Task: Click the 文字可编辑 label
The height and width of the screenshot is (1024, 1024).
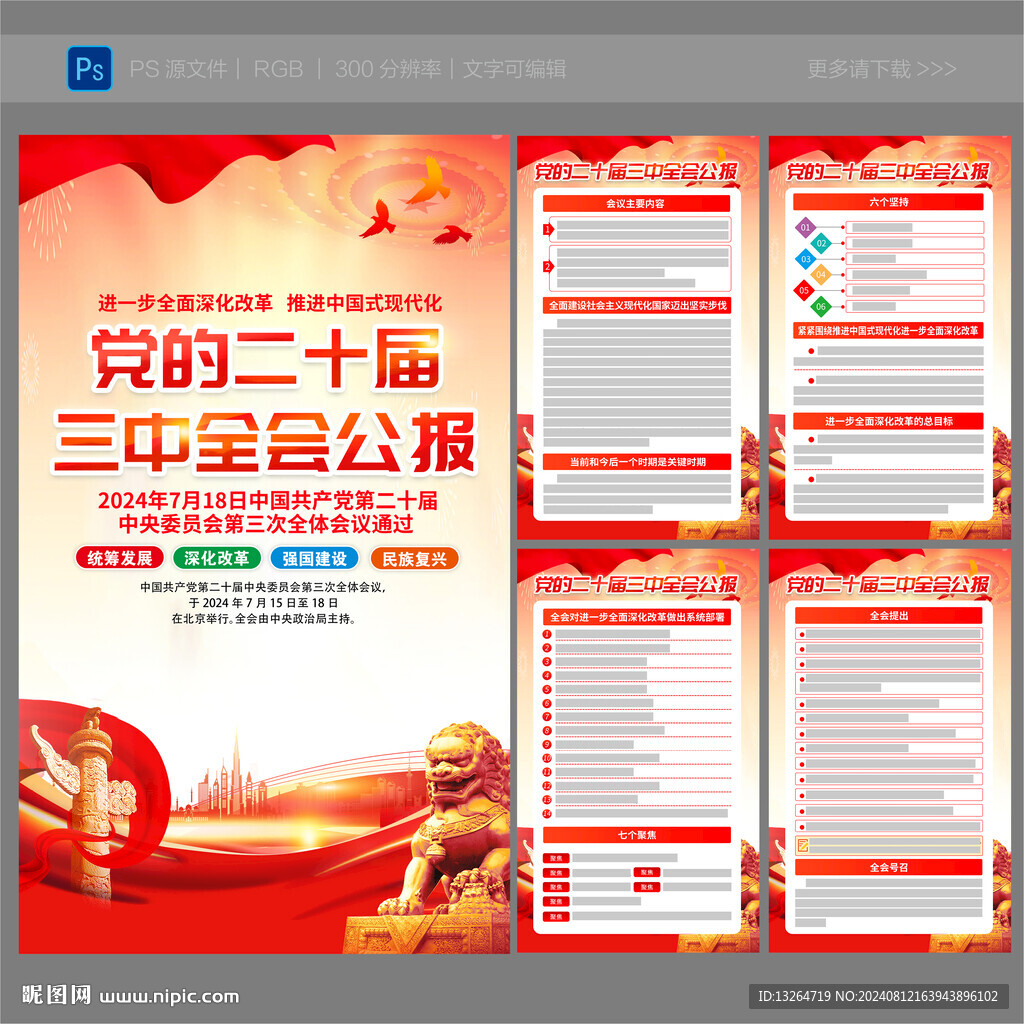Action: [x=515, y=69]
